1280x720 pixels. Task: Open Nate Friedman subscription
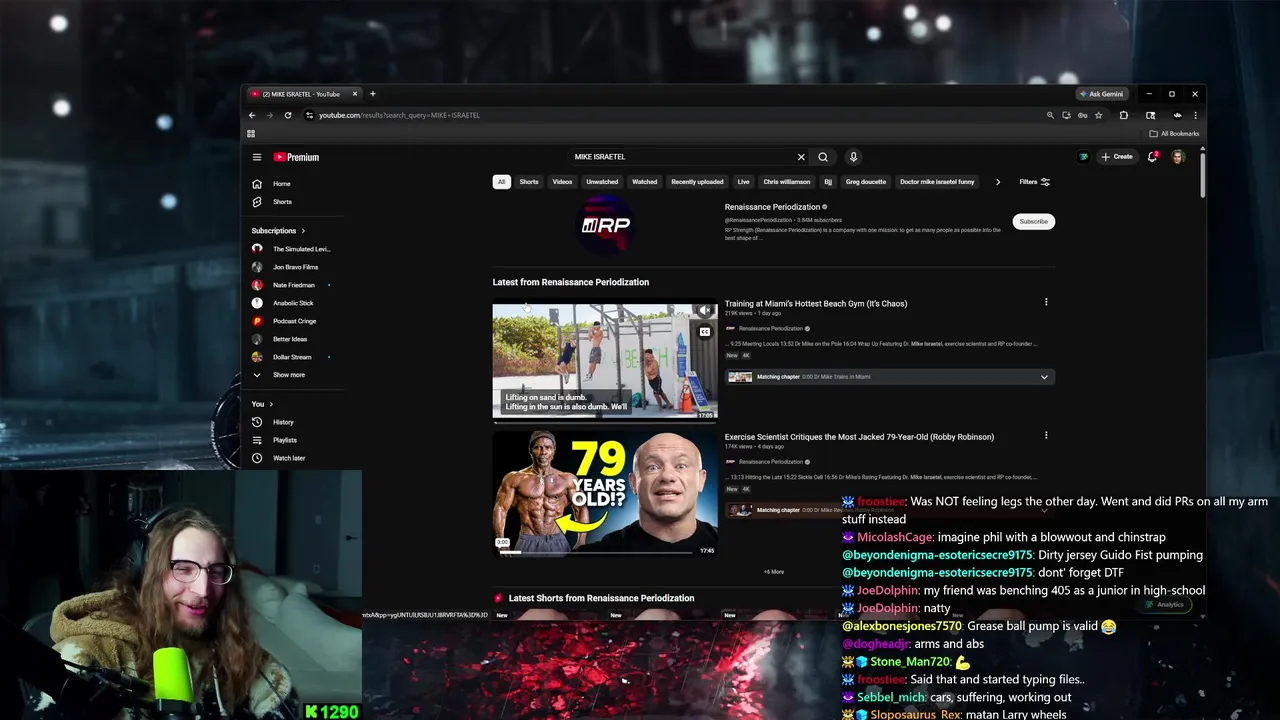pyautogui.click(x=293, y=285)
